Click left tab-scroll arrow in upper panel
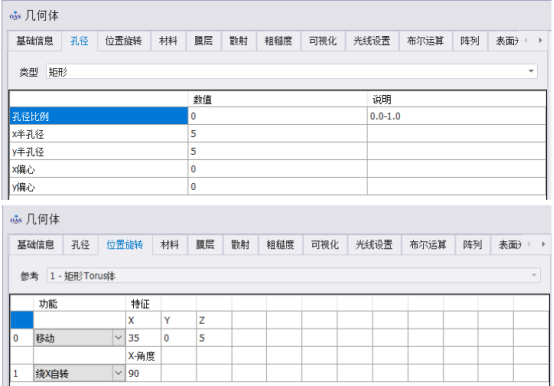This screenshot has width=554, height=386. [x=526, y=41]
